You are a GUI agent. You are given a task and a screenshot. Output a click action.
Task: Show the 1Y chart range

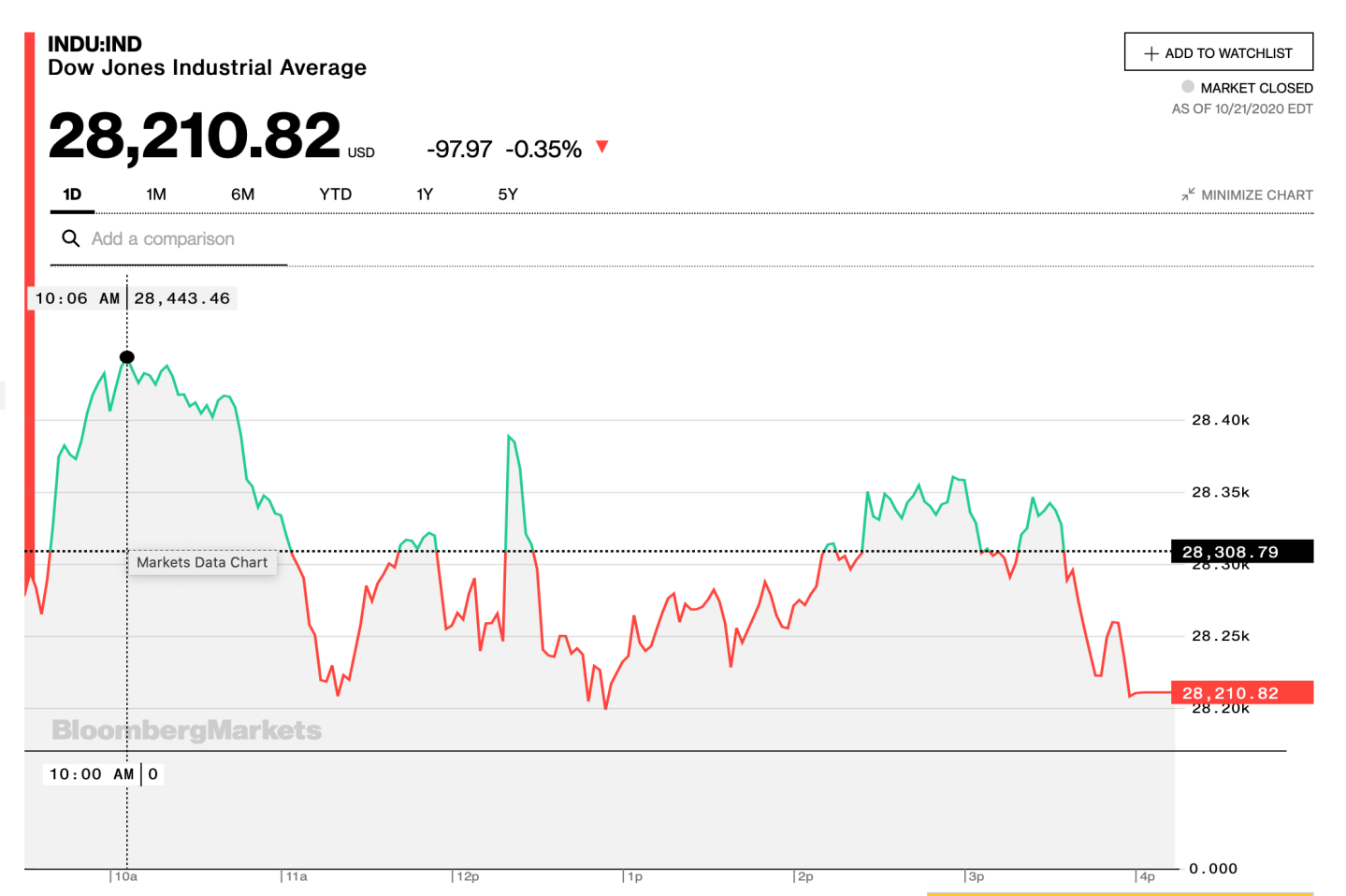click(425, 195)
